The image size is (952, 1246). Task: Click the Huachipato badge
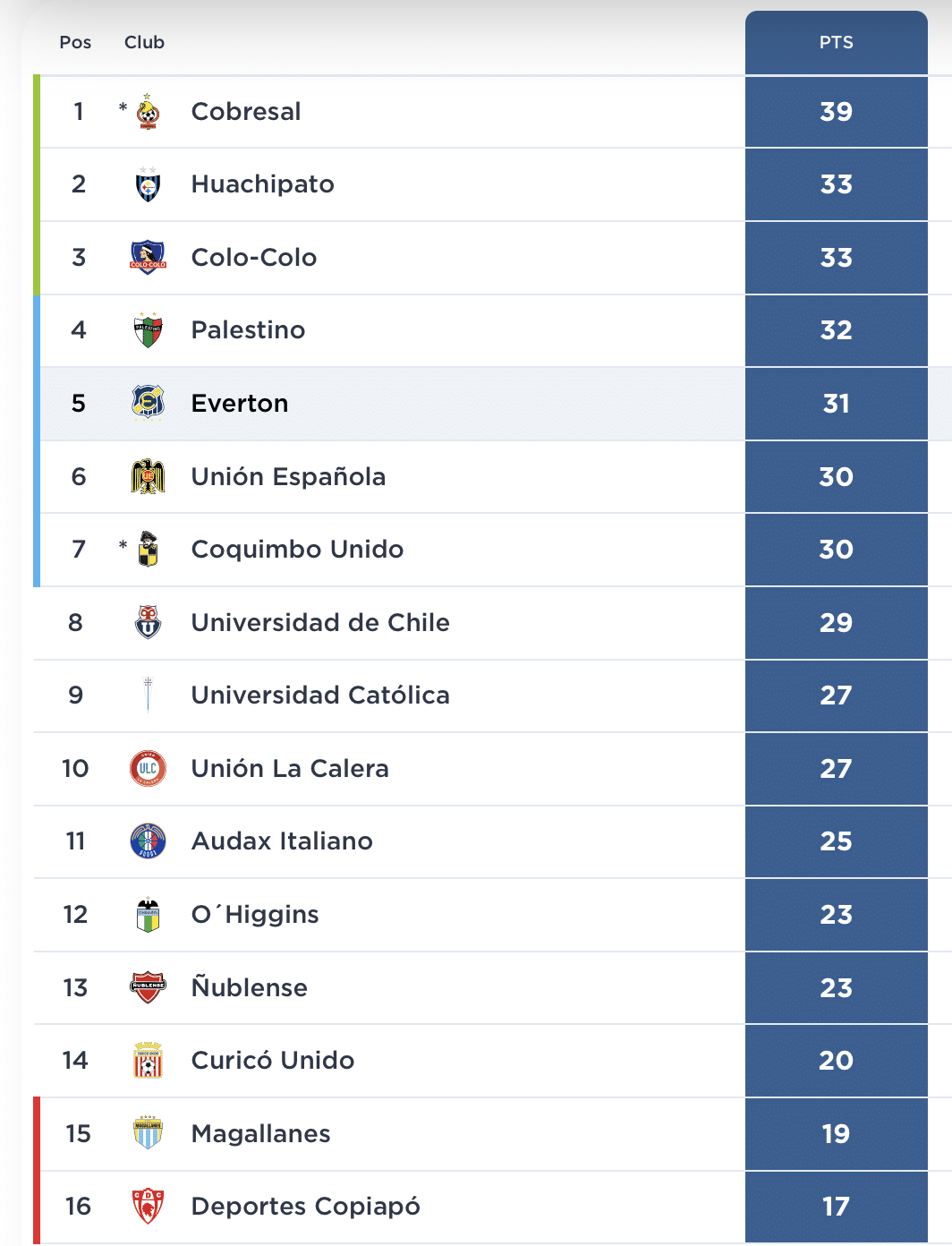[x=148, y=184]
